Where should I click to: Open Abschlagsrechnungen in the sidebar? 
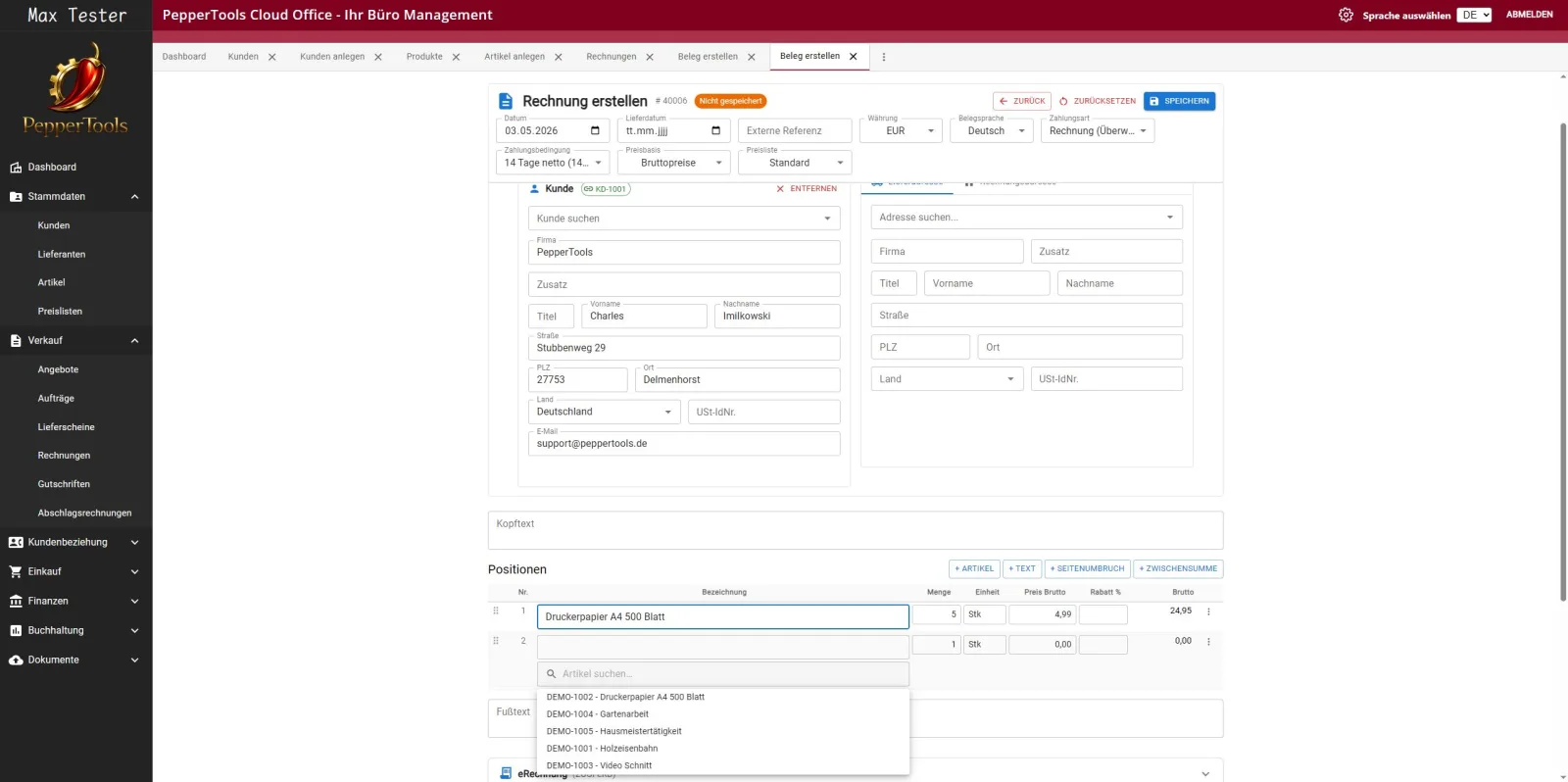[x=84, y=513]
